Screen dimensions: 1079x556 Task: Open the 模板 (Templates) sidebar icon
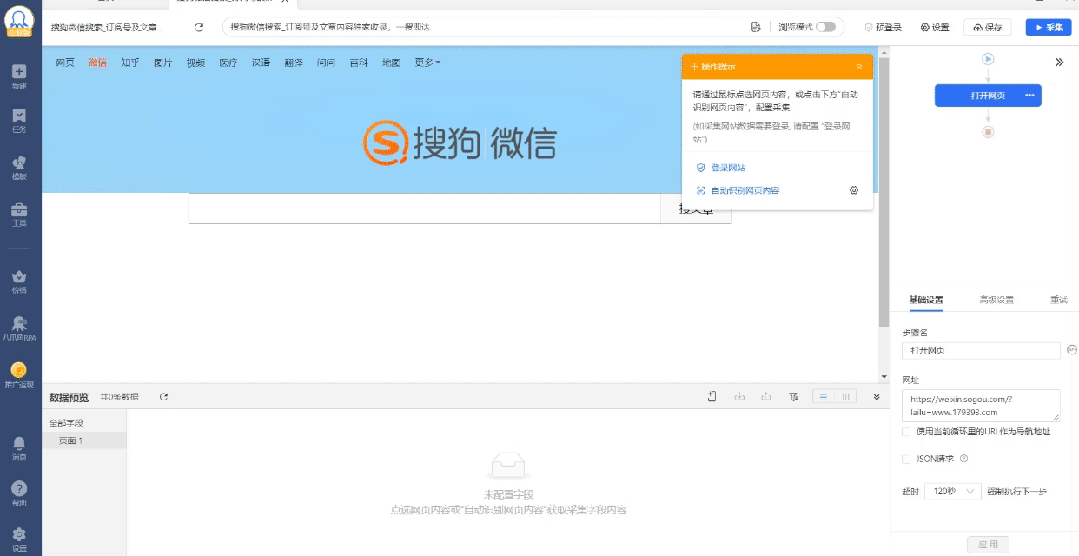19,162
